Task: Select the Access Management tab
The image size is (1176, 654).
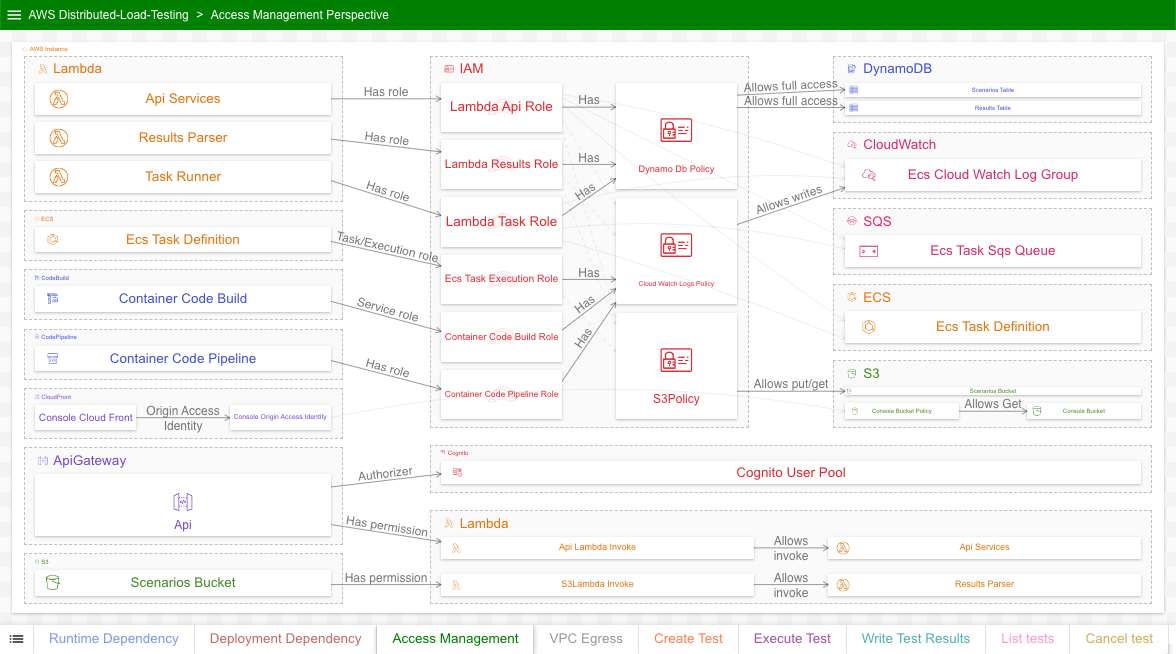Action: tap(455, 639)
